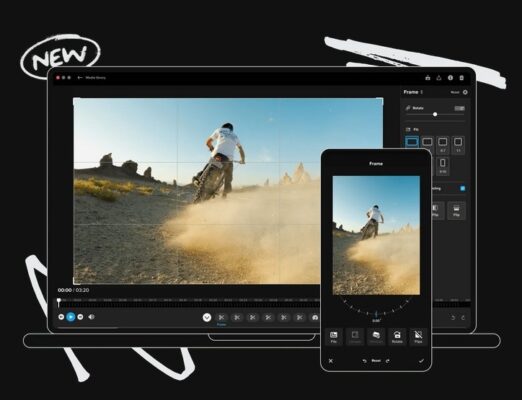Cancel phone edit with X icon

click(331, 361)
